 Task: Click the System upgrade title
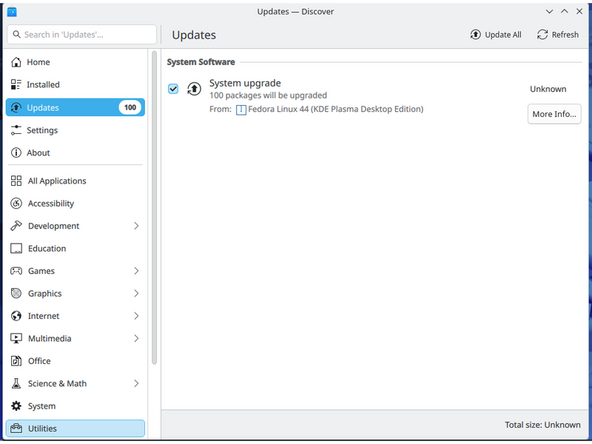(245, 83)
